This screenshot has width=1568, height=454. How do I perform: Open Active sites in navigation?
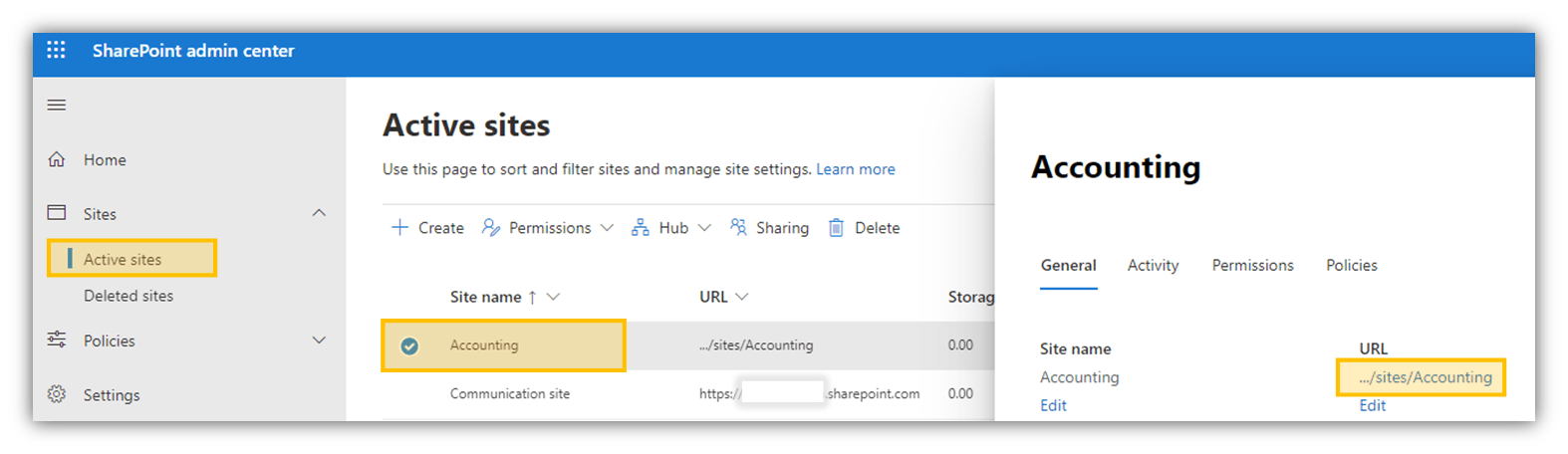[x=123, y=259]
